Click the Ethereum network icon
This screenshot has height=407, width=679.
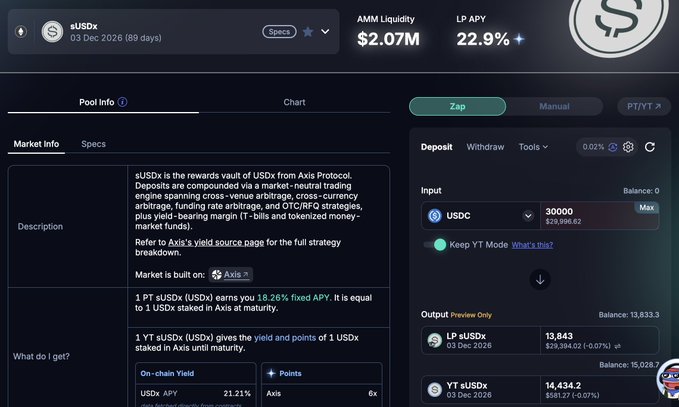click(21, 32)
